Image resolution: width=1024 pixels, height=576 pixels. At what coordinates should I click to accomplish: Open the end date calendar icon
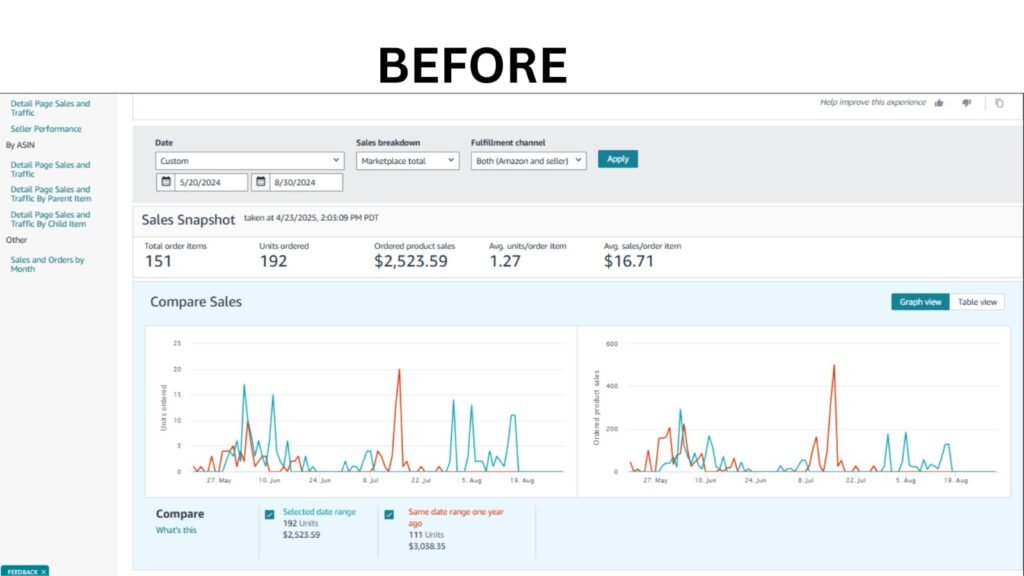[261, 182]
